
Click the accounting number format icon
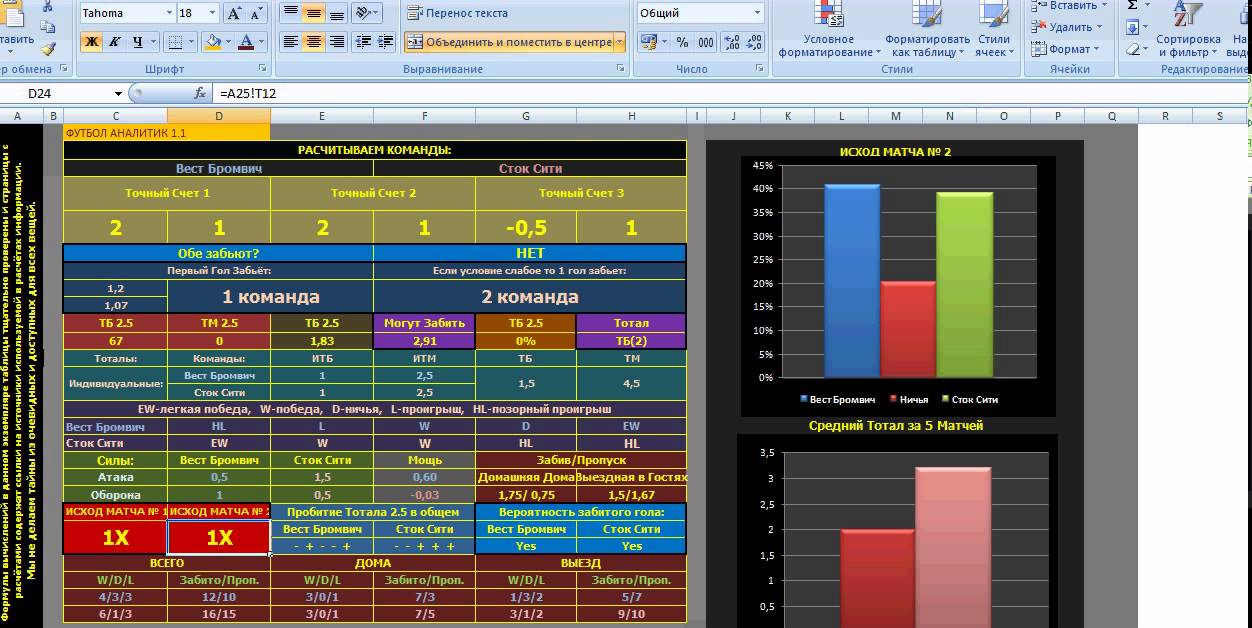(648, 42)
